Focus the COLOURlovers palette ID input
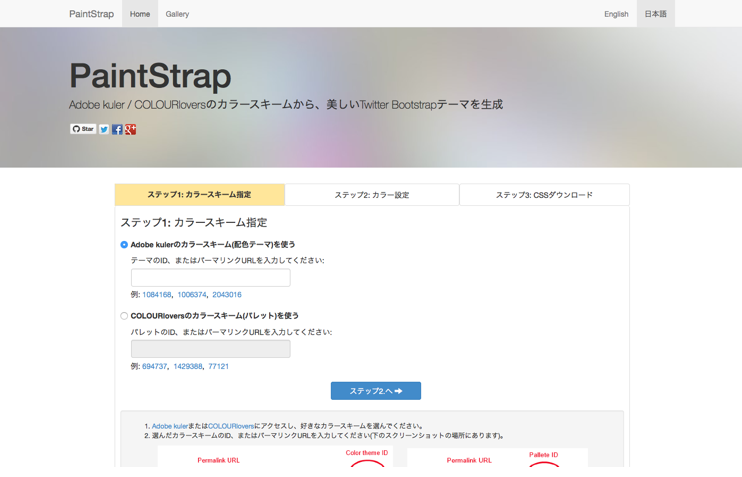 [211, 349]
